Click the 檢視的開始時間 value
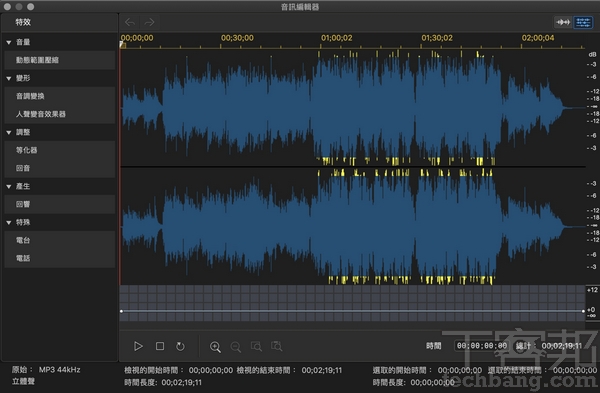Viewport: 600px width, 393px height. [210, 370]
